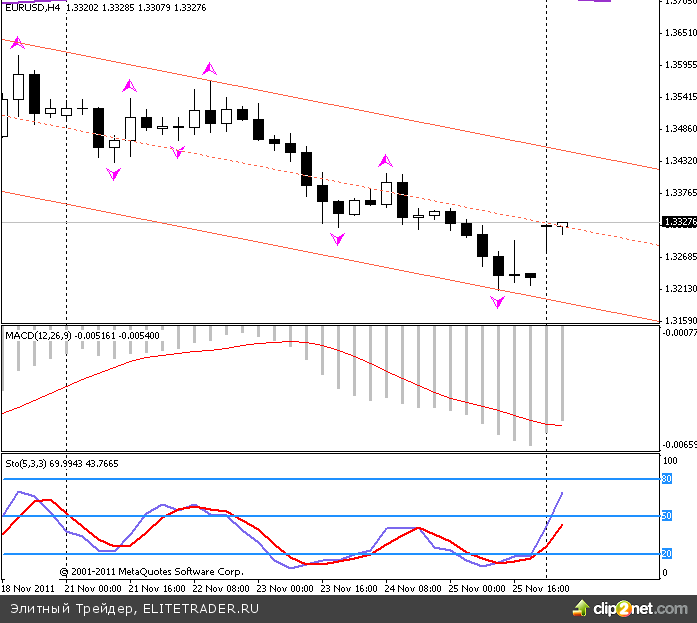Screen dimensions: 697x623
Task: Click the down fractal arrow below 25 Nov low
Action: 498,301
